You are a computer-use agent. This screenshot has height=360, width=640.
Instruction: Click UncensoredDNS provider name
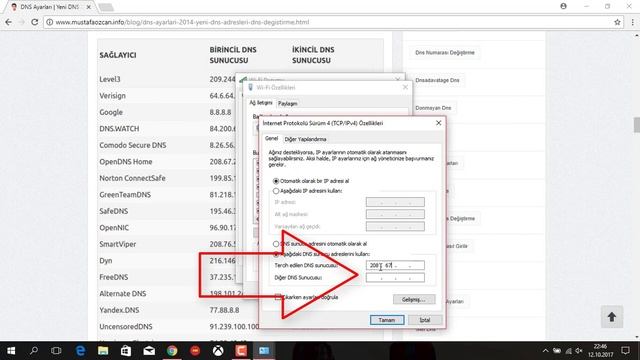126,327
